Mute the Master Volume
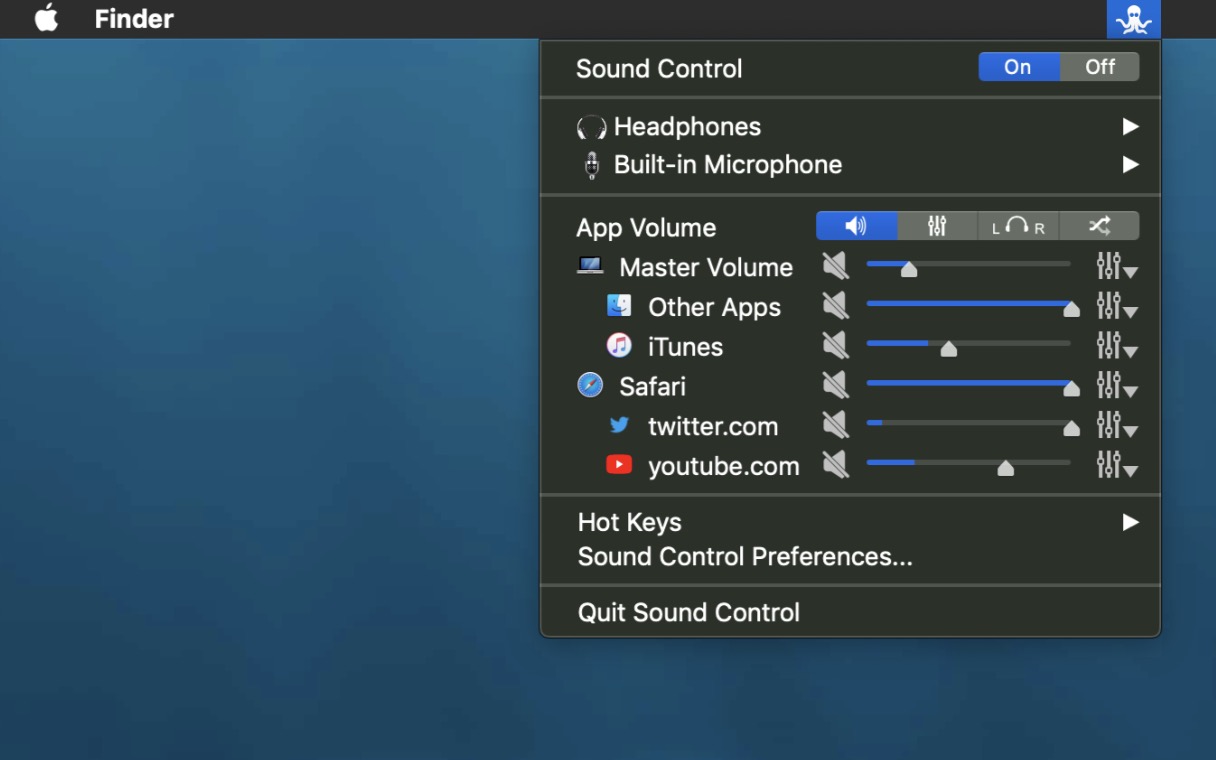Screen dimensions: 1216x760 (x=835, y=266)
